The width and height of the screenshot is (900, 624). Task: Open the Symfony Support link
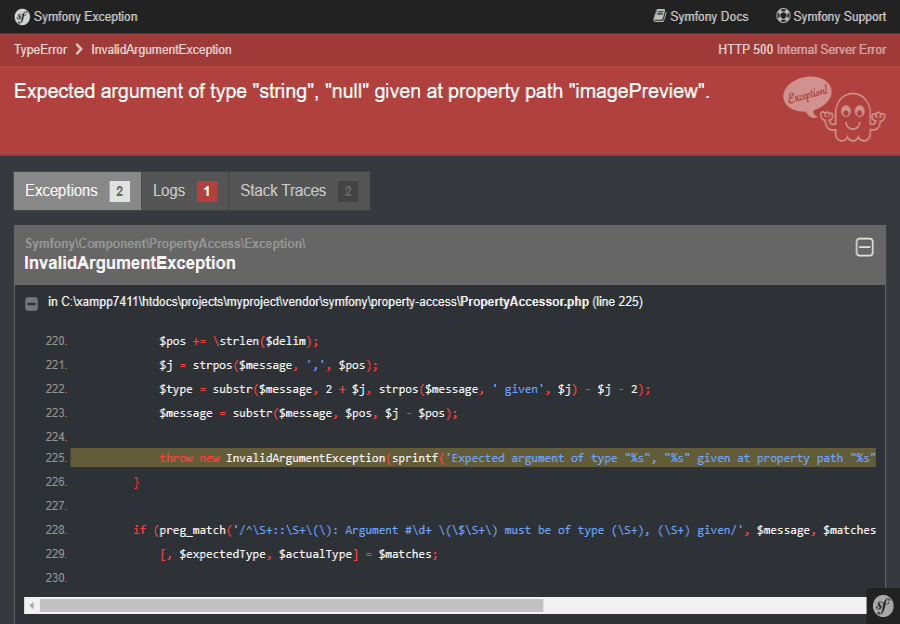(839, 17)
